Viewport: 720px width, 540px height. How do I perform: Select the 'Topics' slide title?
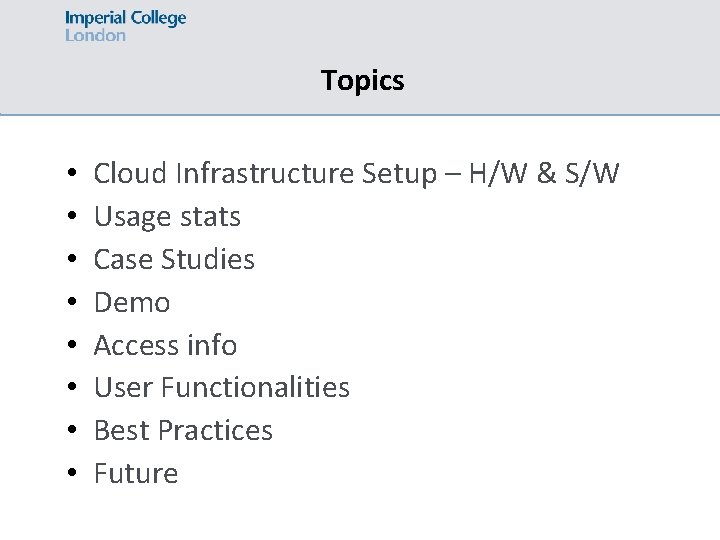363,80
